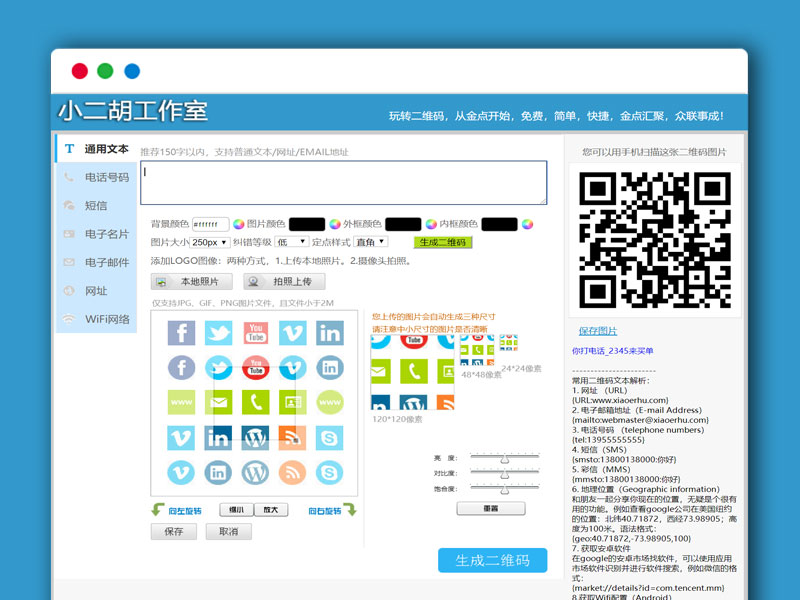Viewport: 800px width, 600px height.
Task: Select the Skype logo icon
Action: click(x=329, y=439)
